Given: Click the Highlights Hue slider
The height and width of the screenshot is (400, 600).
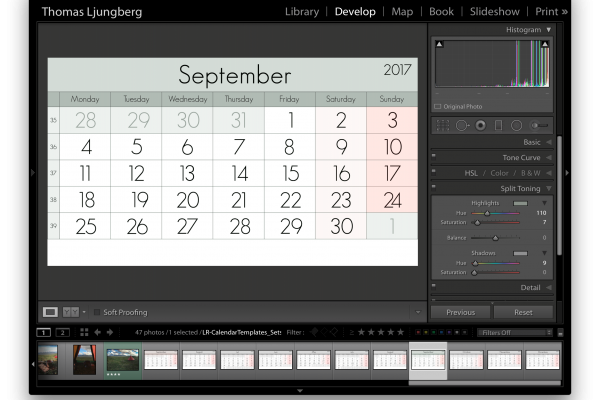Looking at the screenshot, I should click(495, 213).
